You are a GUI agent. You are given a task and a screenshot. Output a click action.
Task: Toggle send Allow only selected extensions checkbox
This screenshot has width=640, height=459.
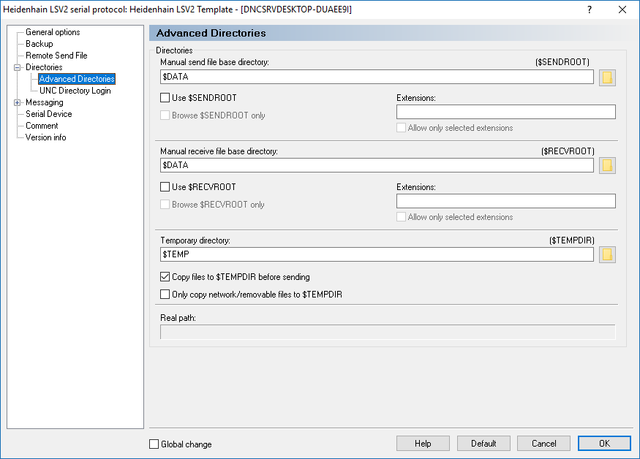pos(401,128)
